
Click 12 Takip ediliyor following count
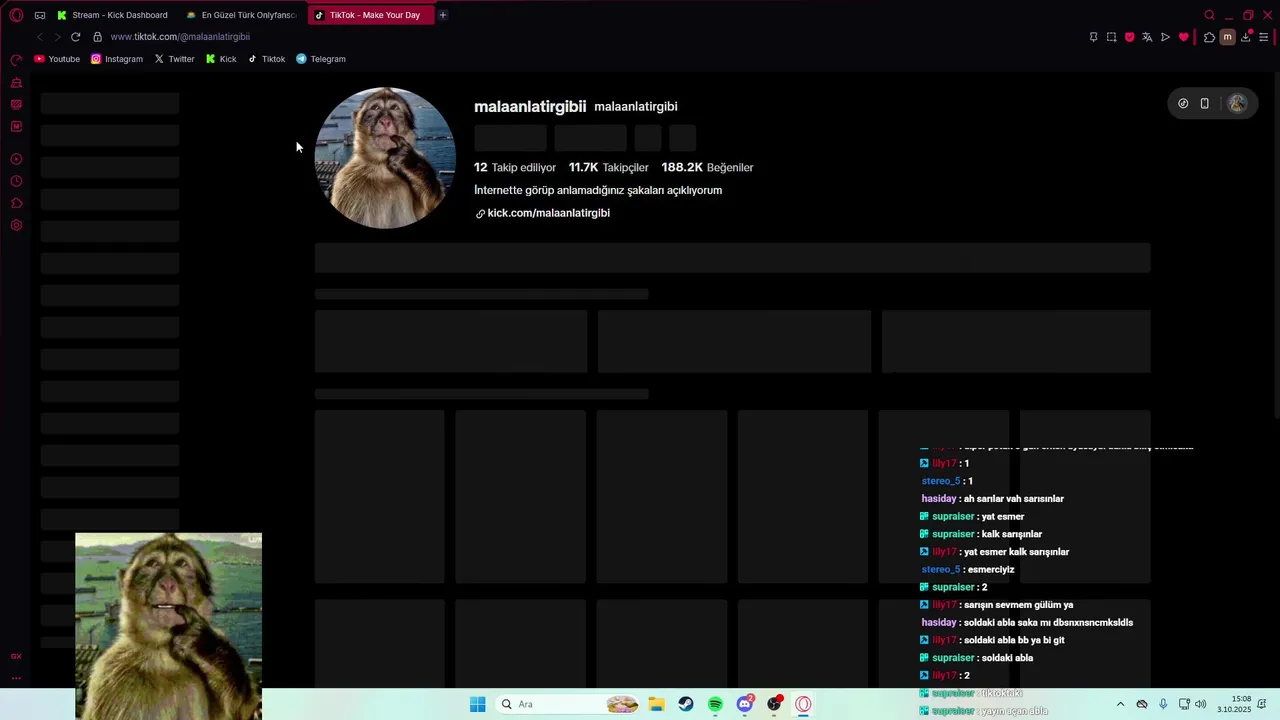click(515, 167)
